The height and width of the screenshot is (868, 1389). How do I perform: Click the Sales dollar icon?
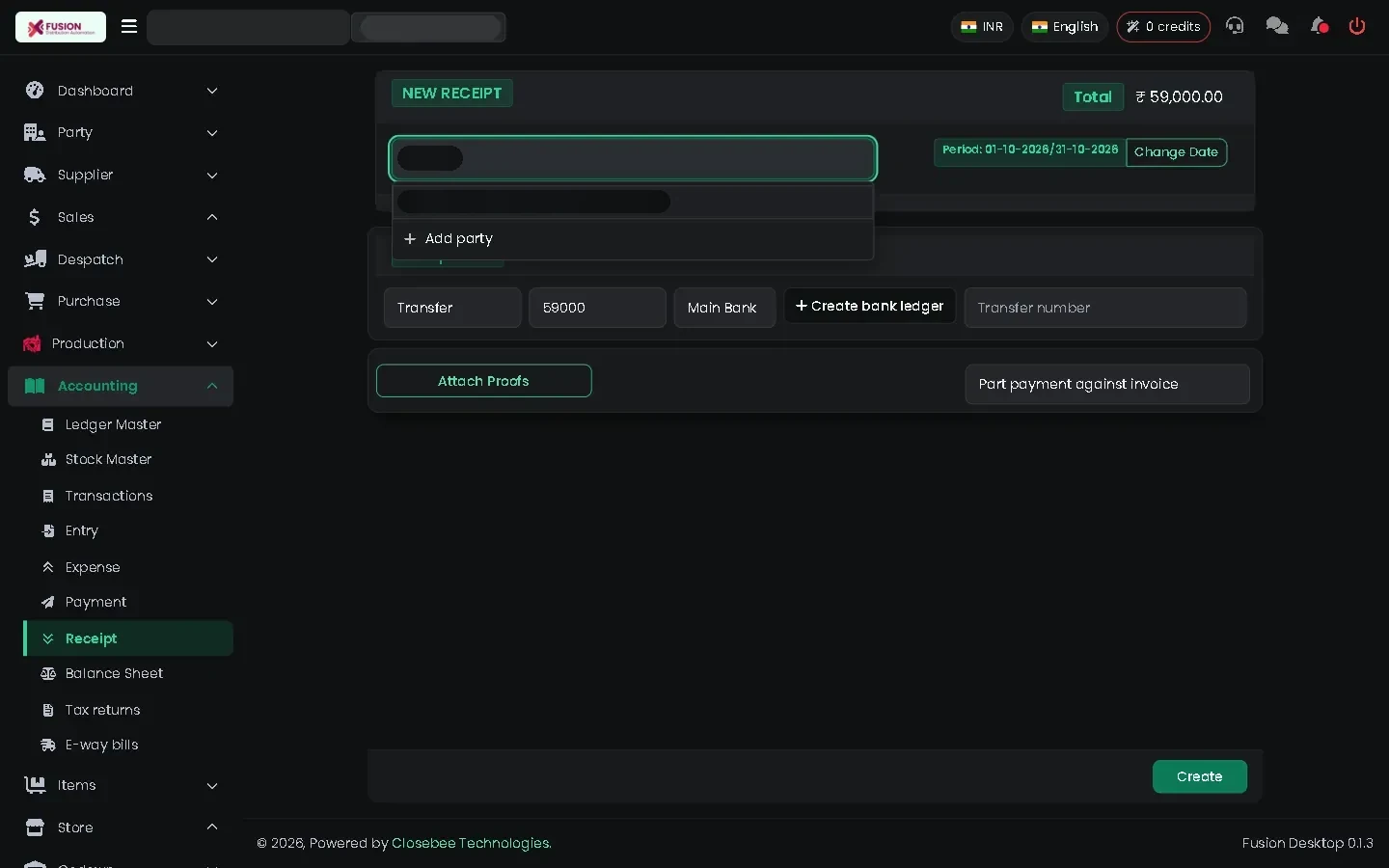coord(35,217)
